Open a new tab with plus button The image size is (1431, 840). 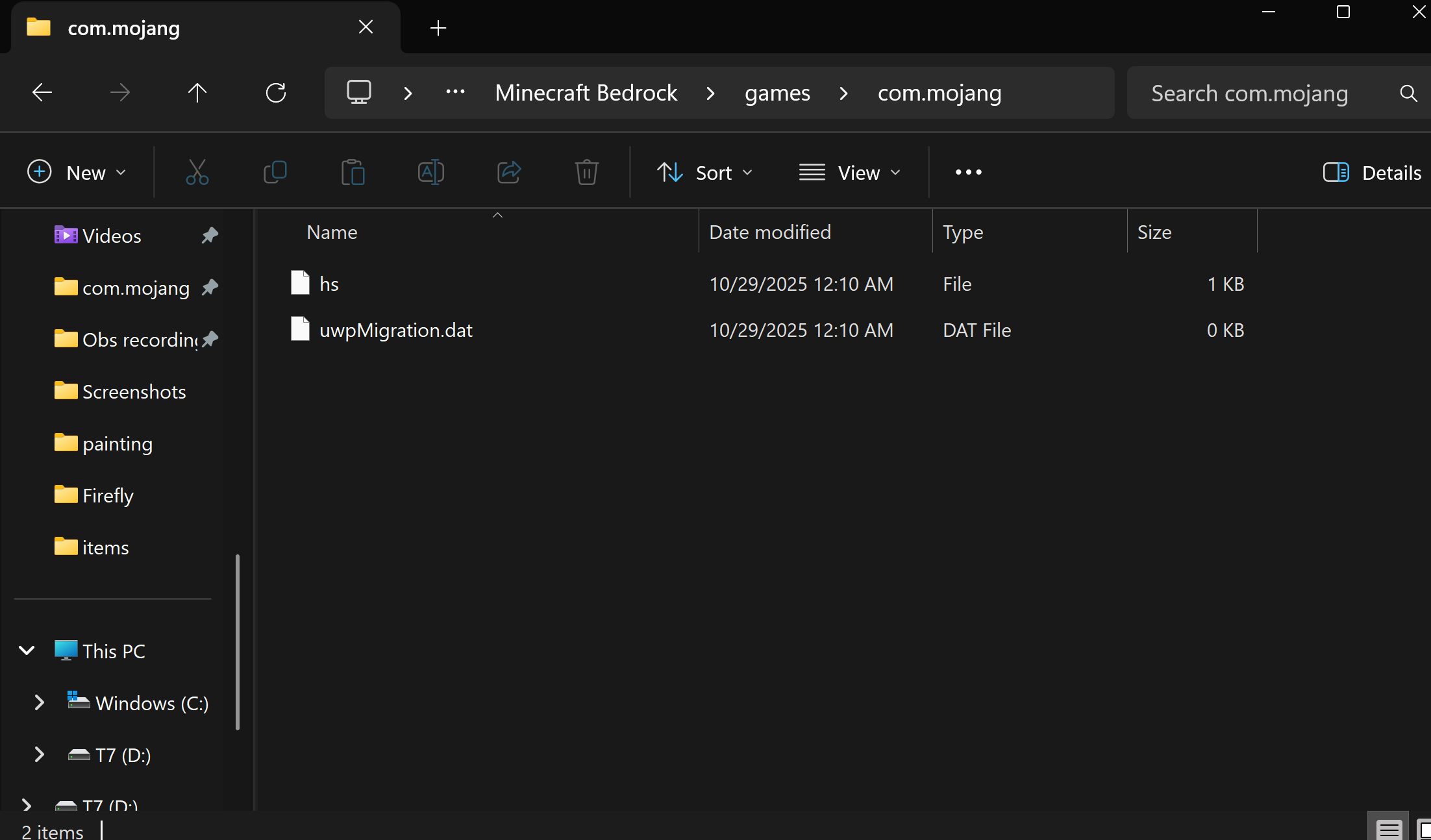click(x=438, y=28)
